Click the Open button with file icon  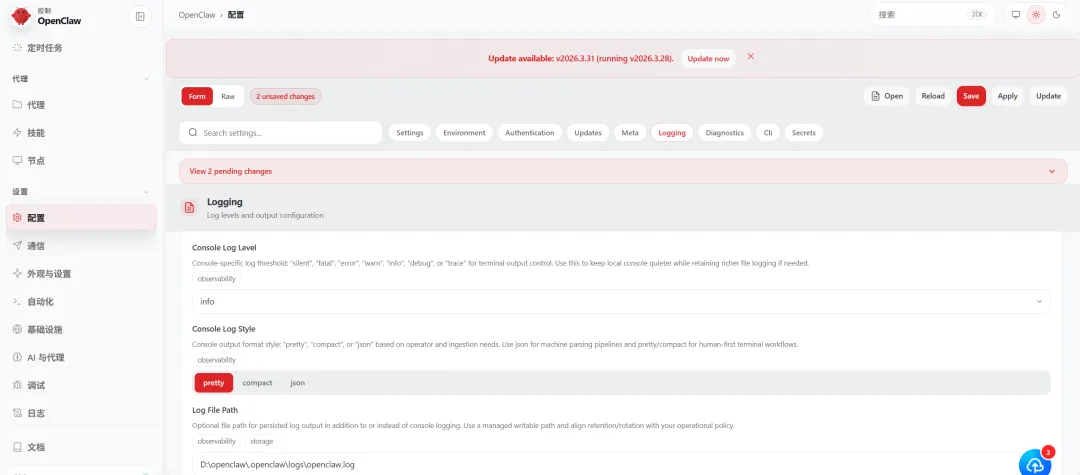tap(886, 96)
